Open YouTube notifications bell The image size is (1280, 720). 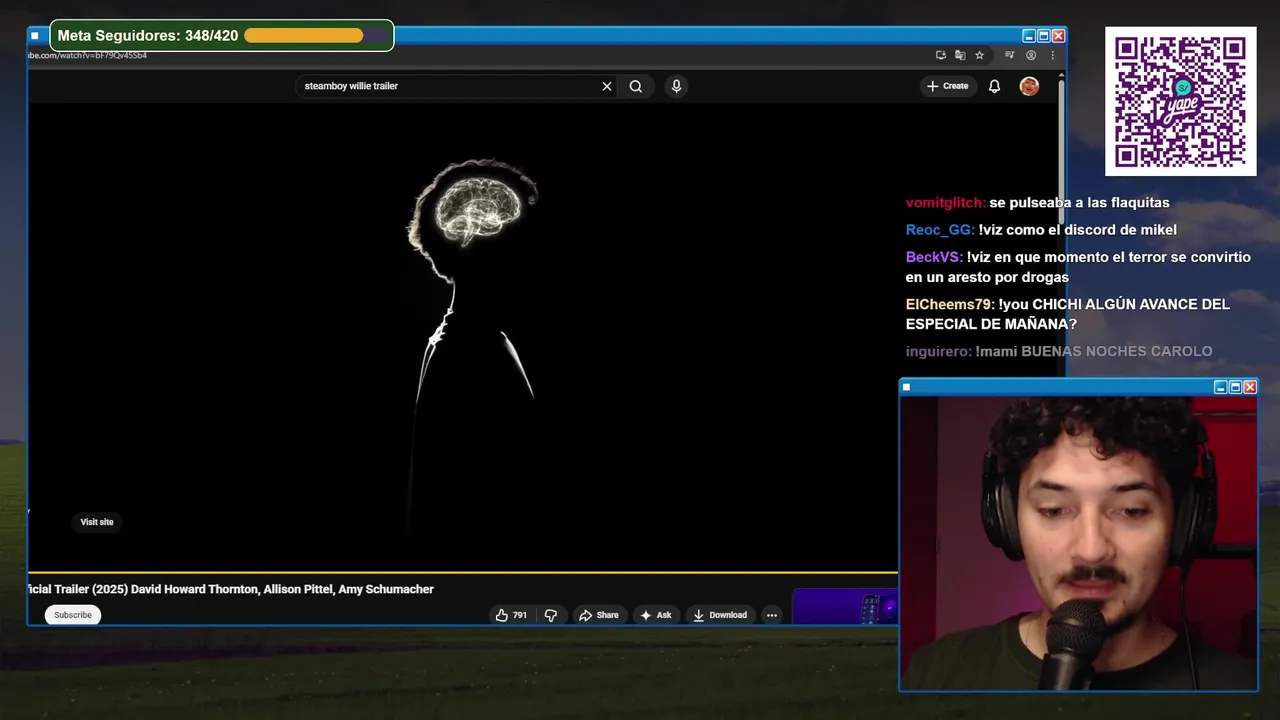click(994, 86)
